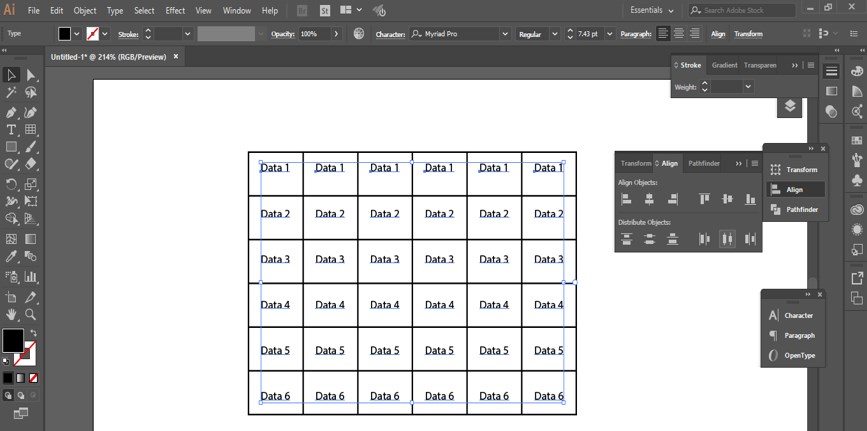
Task: Open the Effect menu
Action: (175, 11)
